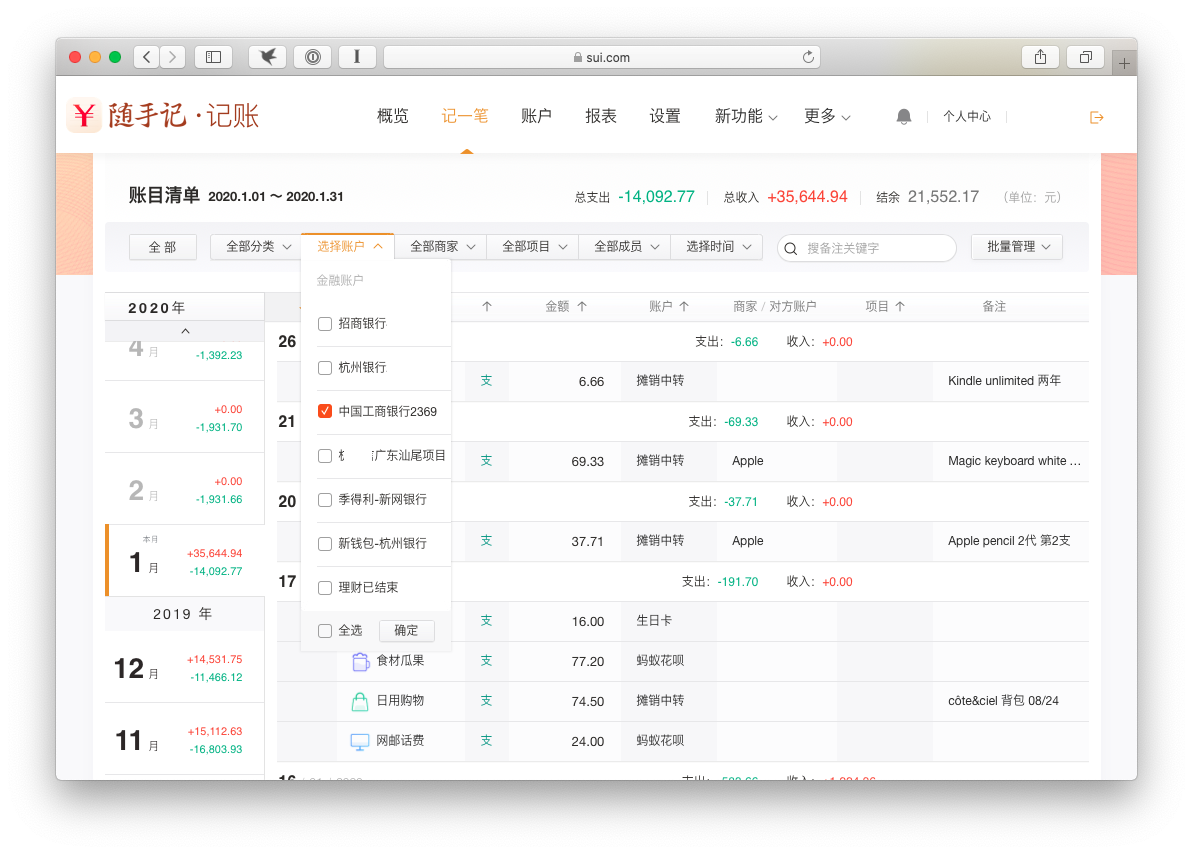This screenshot has height=854, width=1193.
Task: Check the 新钱包-杭州银行 checkbox
Action: coord(325,543)
